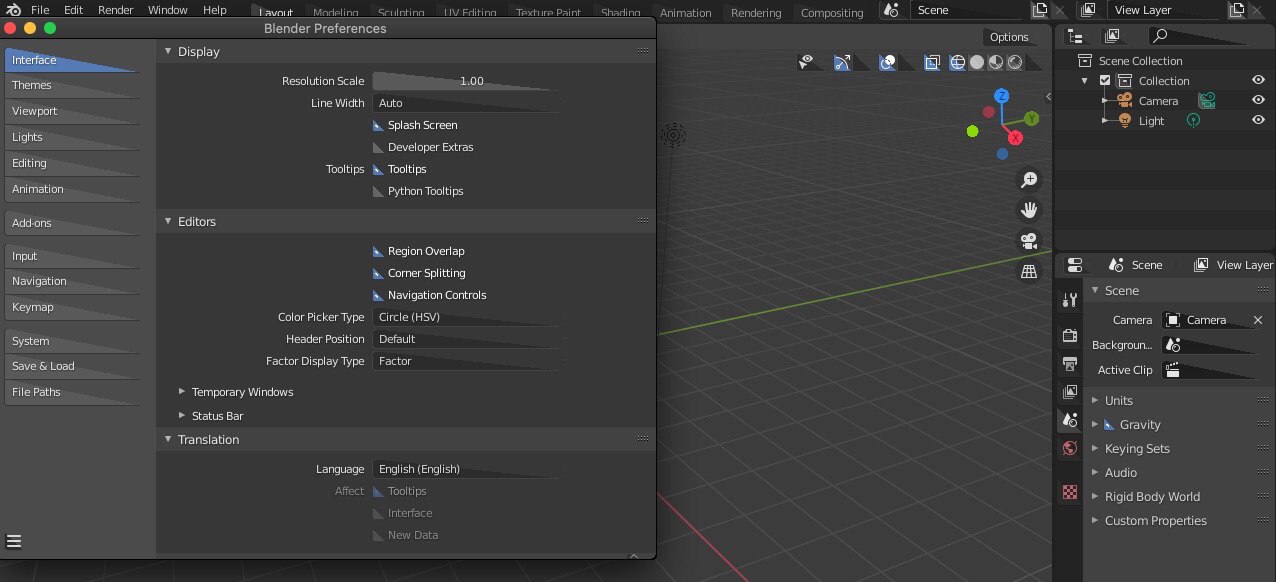Screen dimensions: 1276x582
Task: Select the Add-ons preferences section
Action: pos(71,223)
